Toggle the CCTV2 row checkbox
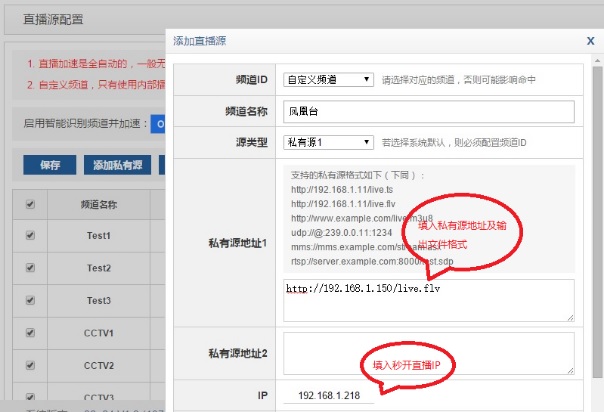The image size is (604, 412). click(30, 365)
